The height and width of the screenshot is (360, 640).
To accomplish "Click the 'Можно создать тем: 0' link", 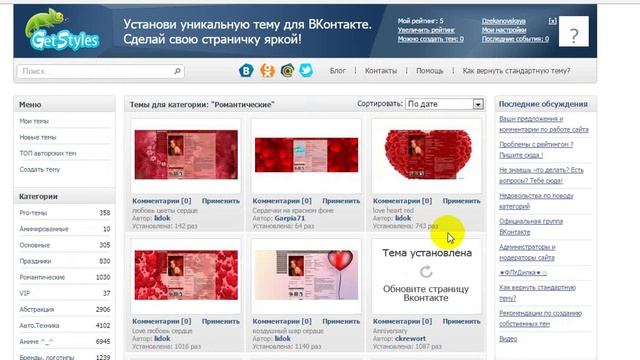I will click(x=431, y=39).
